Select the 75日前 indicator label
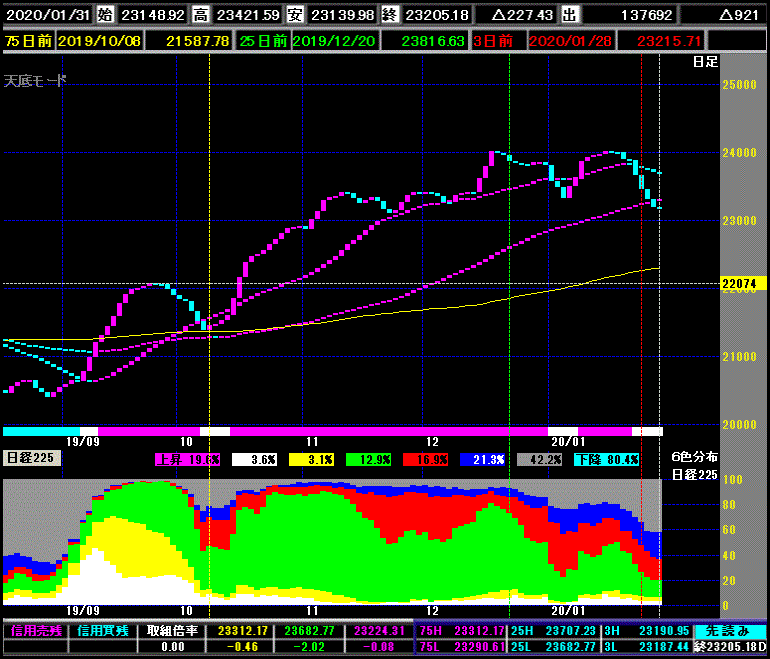The height and width of the screenshot is (659, 770). pos(27,39)
